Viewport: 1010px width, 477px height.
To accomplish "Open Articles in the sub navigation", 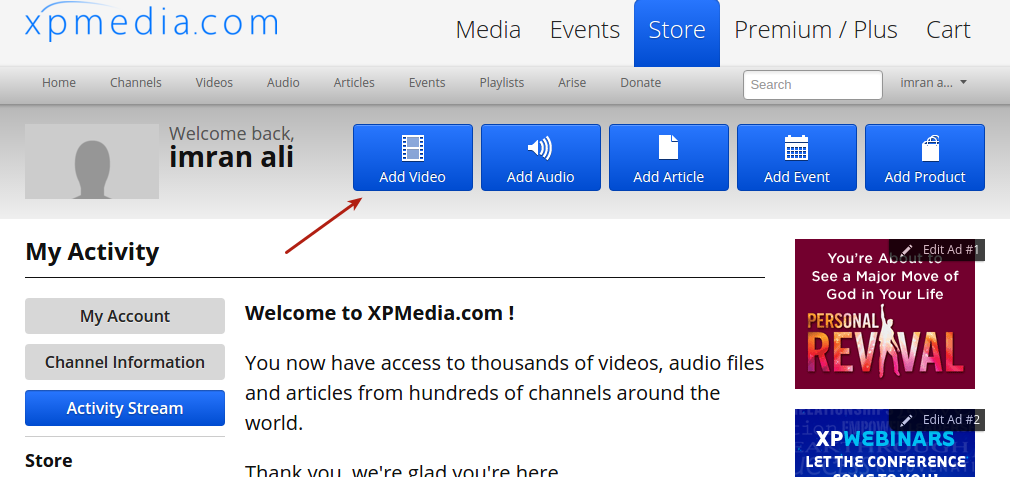I will tap(354, 83).
